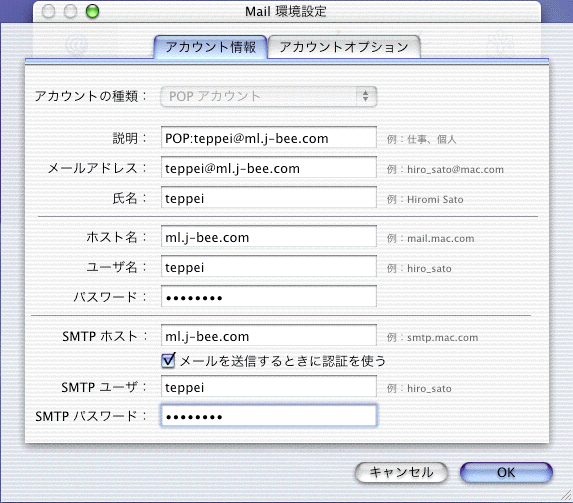573x503 pixels.
Task: Select the SMTP ユーザ field
Action: click(x=269, y=387)
